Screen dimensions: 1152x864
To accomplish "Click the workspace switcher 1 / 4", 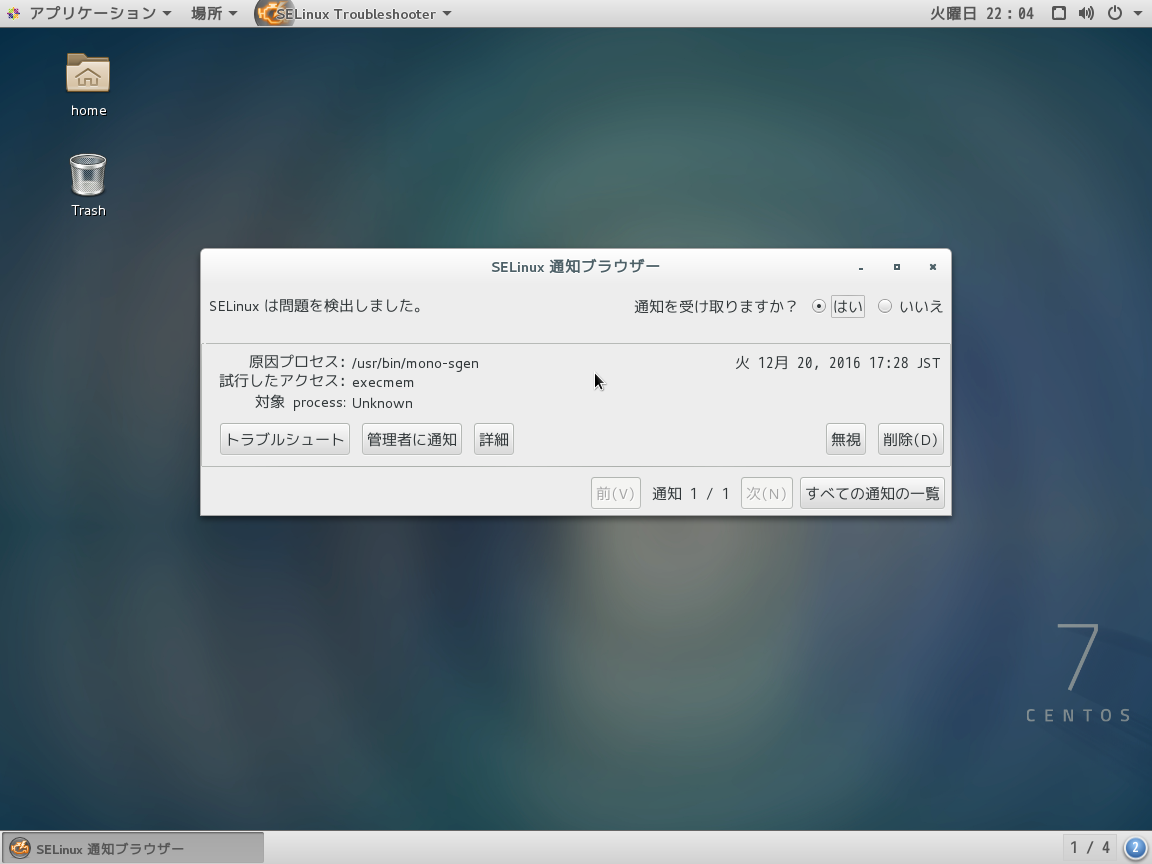I will [1090, 848].
